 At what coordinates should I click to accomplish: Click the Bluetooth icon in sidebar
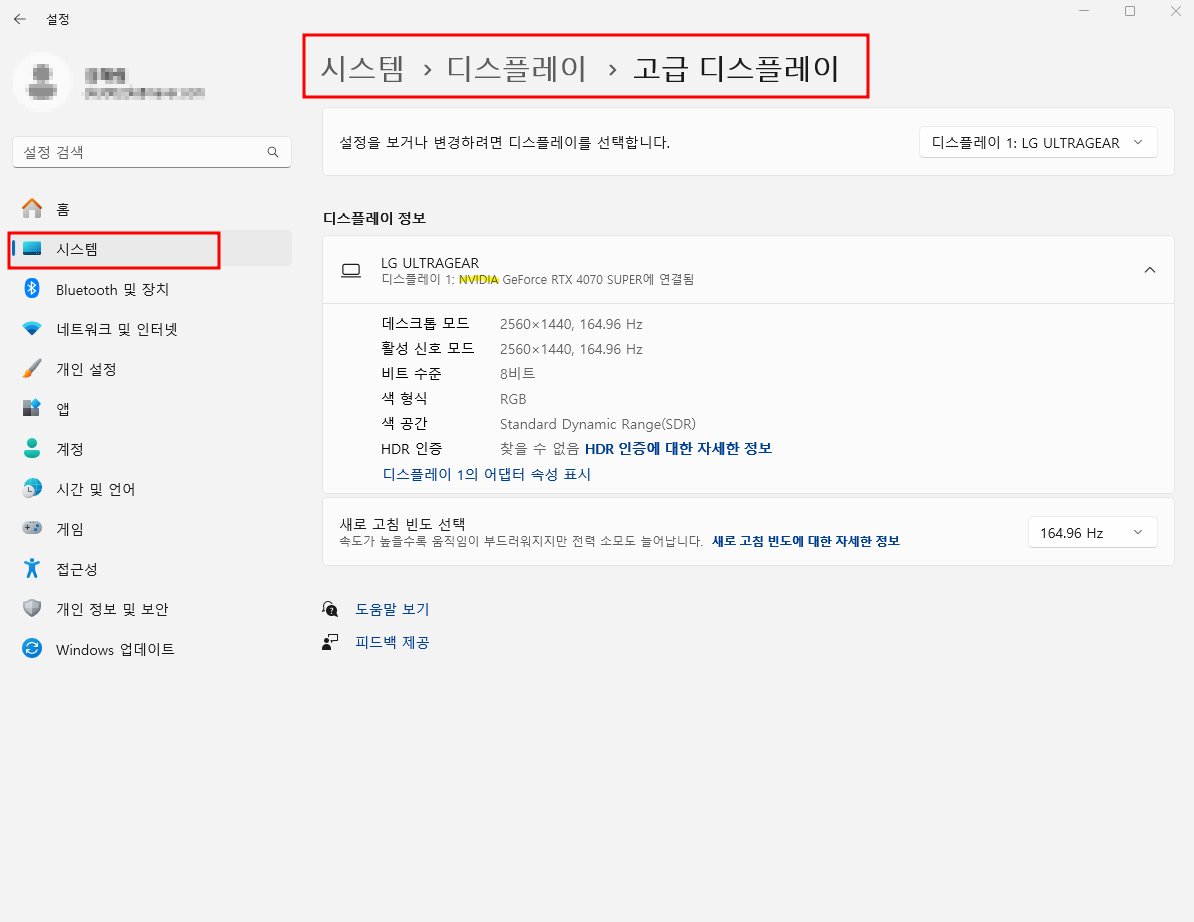coord(32,289)
